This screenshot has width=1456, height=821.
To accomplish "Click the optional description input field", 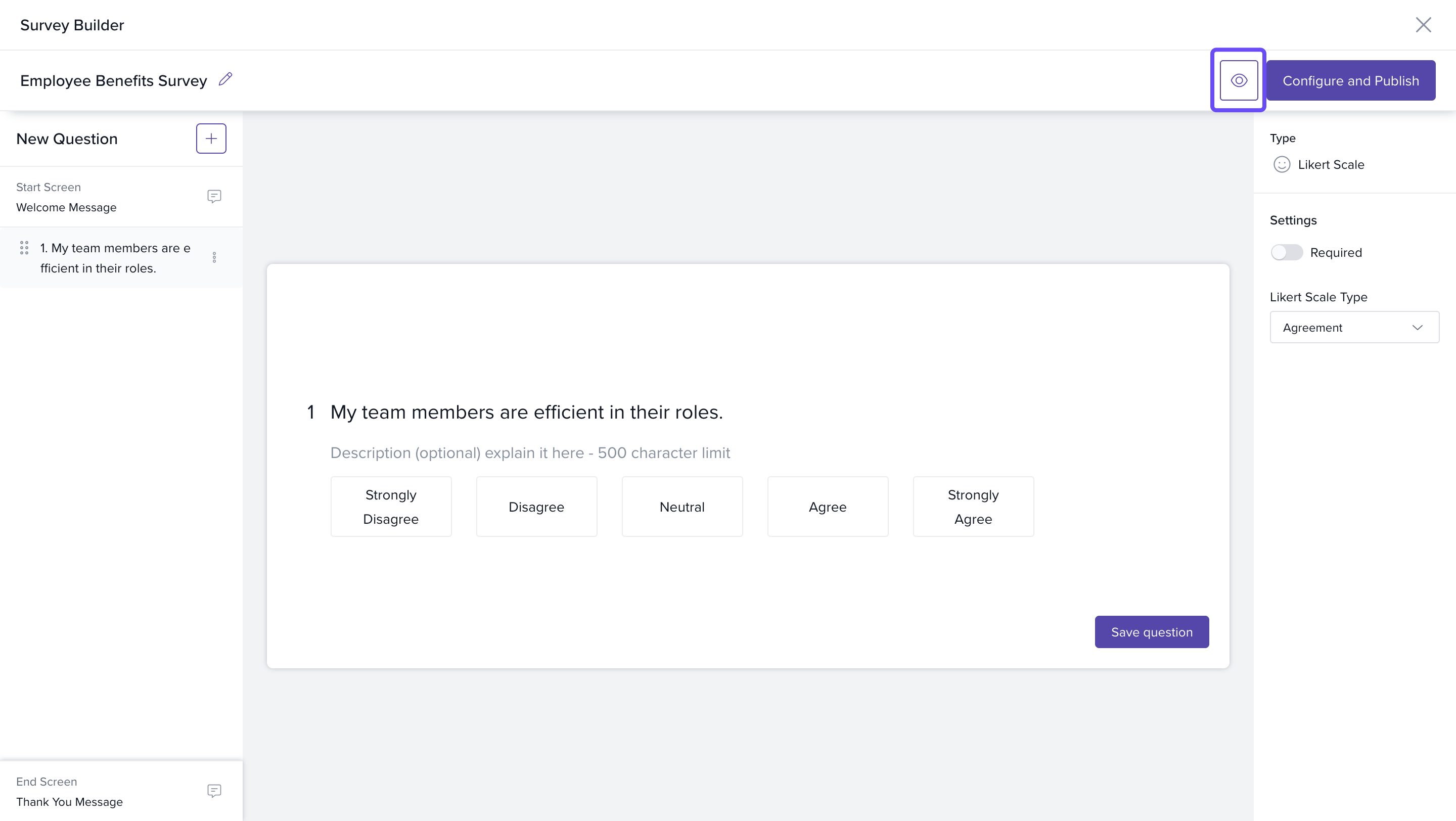I will click(x=530, y=452).
